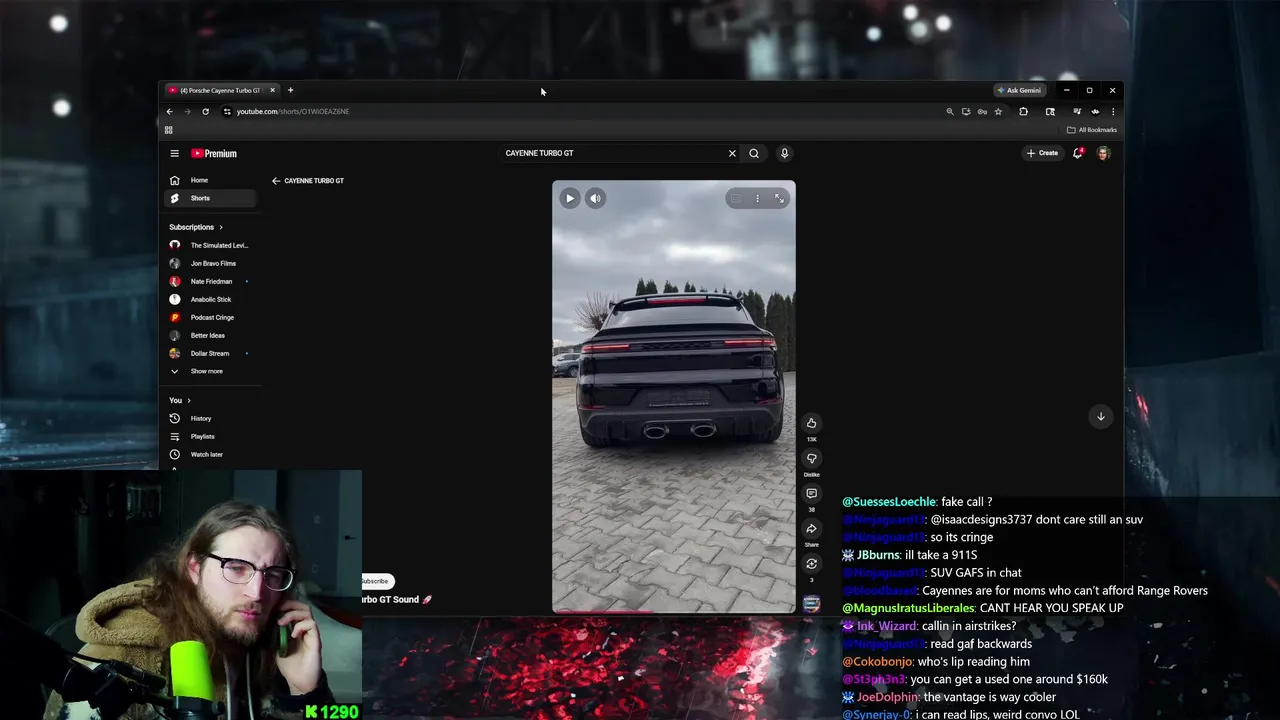Image resolution: width=1280 pixels, height=720 pixels.
Task: Open the browser apps grid shortcut
Action: tap(168, 130)
